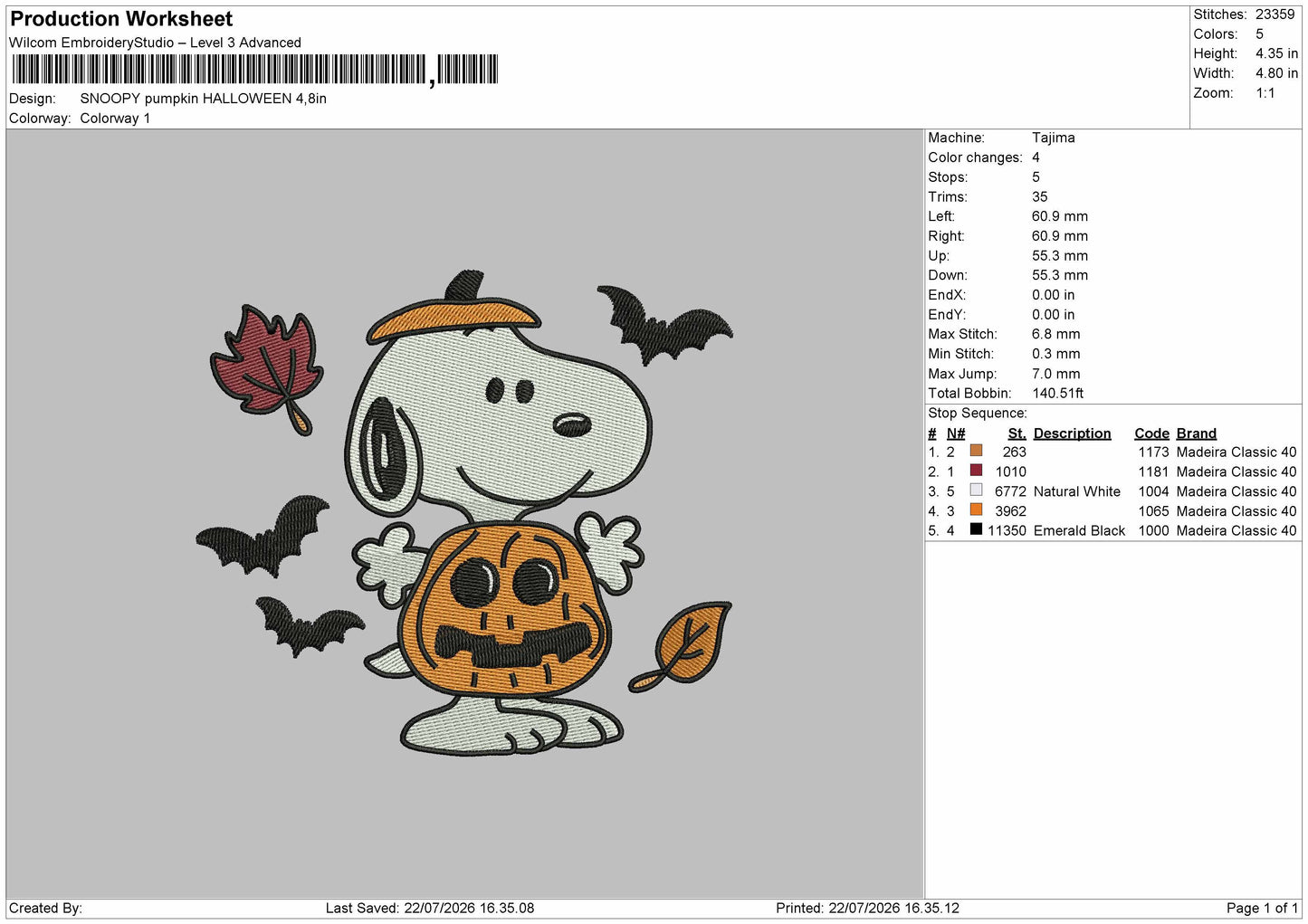The width and height of the screenshot is (1308, 924).
Task: Click thread code 1000
Action: (1153, 531)
